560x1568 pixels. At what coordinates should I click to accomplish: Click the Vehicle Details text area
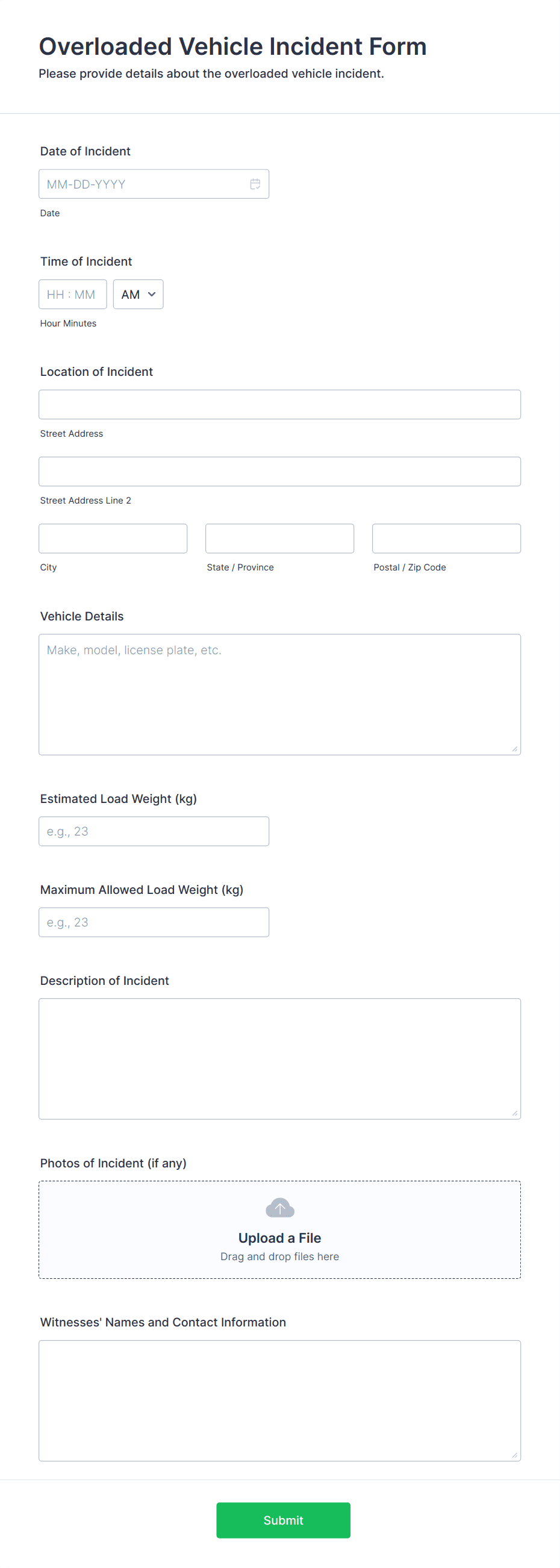click(280, 695)
